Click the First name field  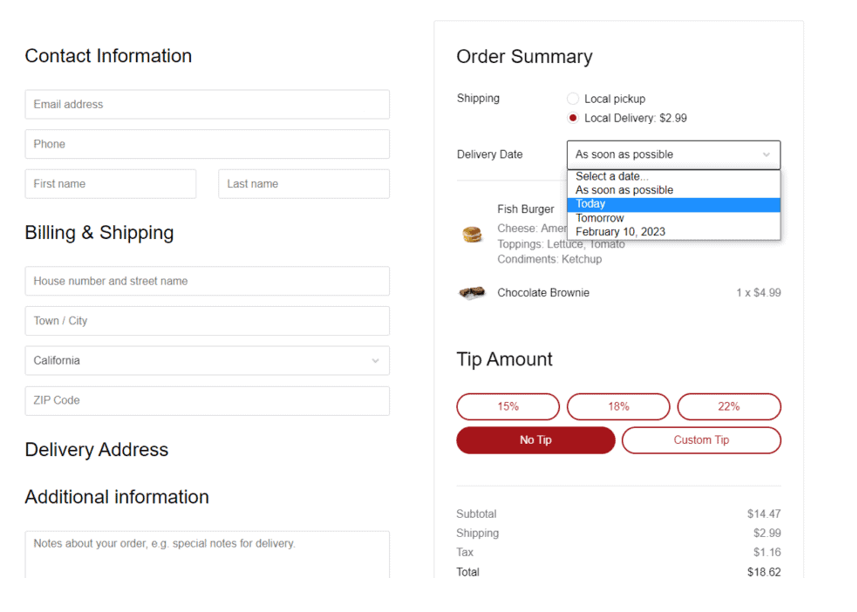[x=110, y=184]
